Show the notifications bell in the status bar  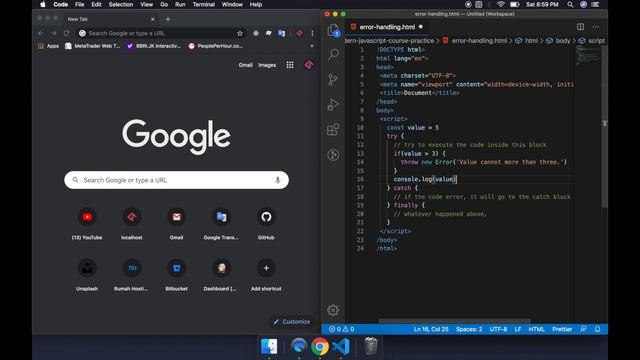pyautogui.click(x=598, y=329)
